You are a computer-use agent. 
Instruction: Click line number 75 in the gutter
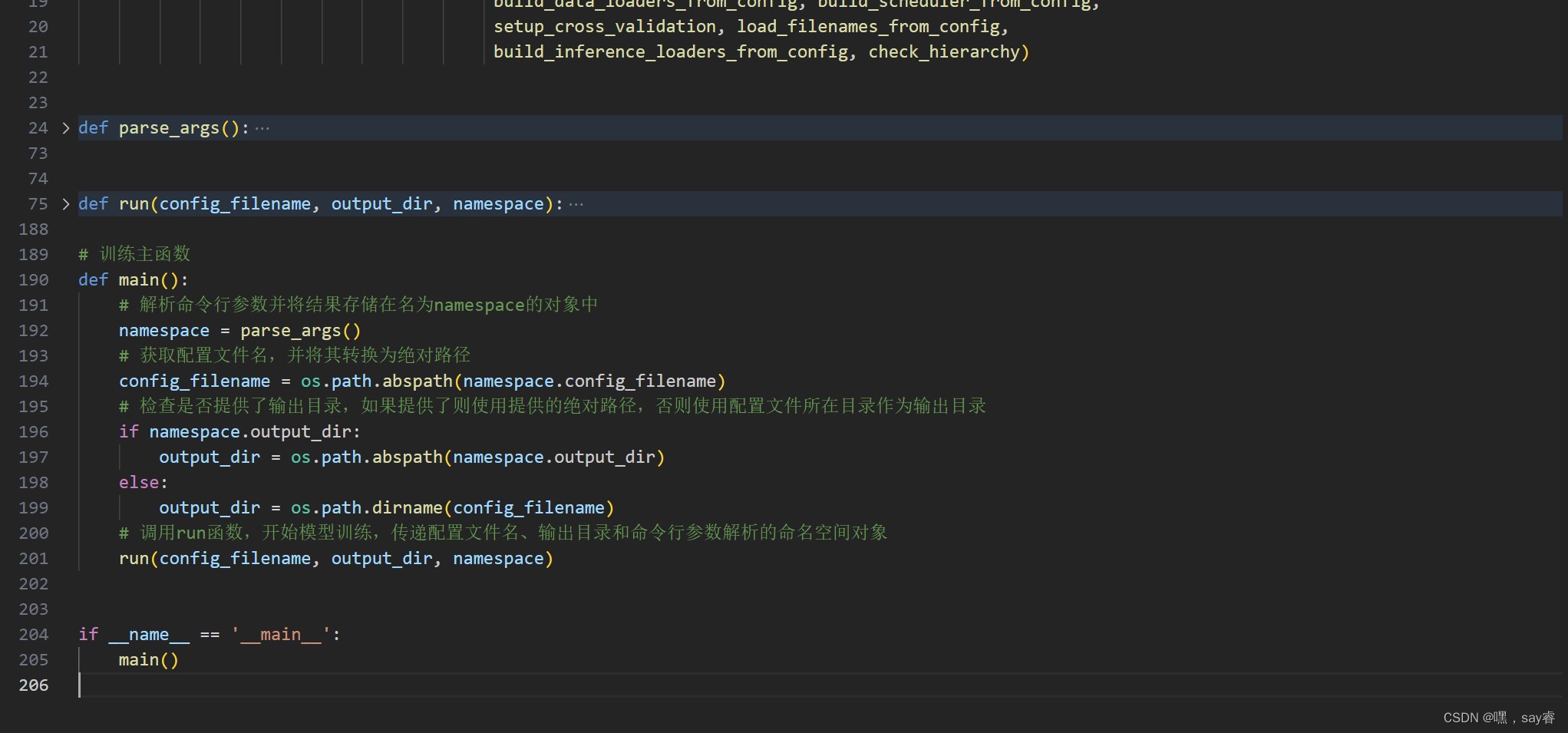click(x=38, y=204)
